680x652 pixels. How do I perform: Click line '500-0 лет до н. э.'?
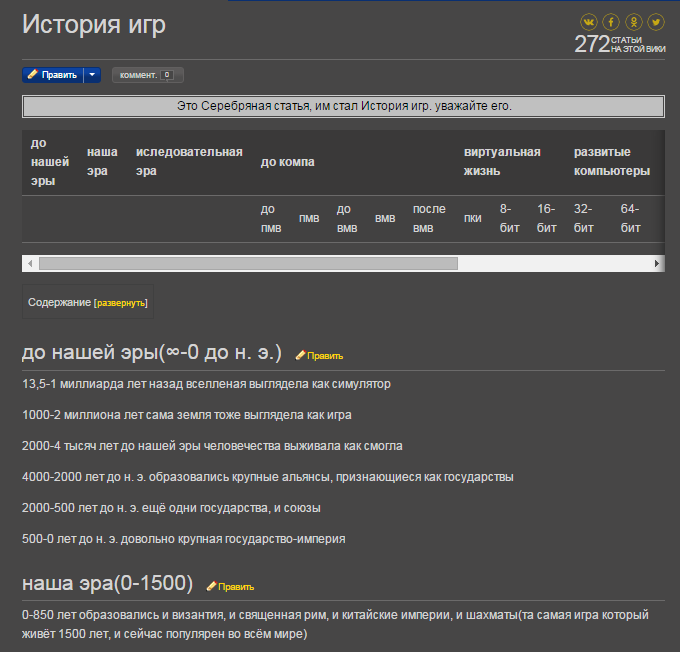coord(184,539)
